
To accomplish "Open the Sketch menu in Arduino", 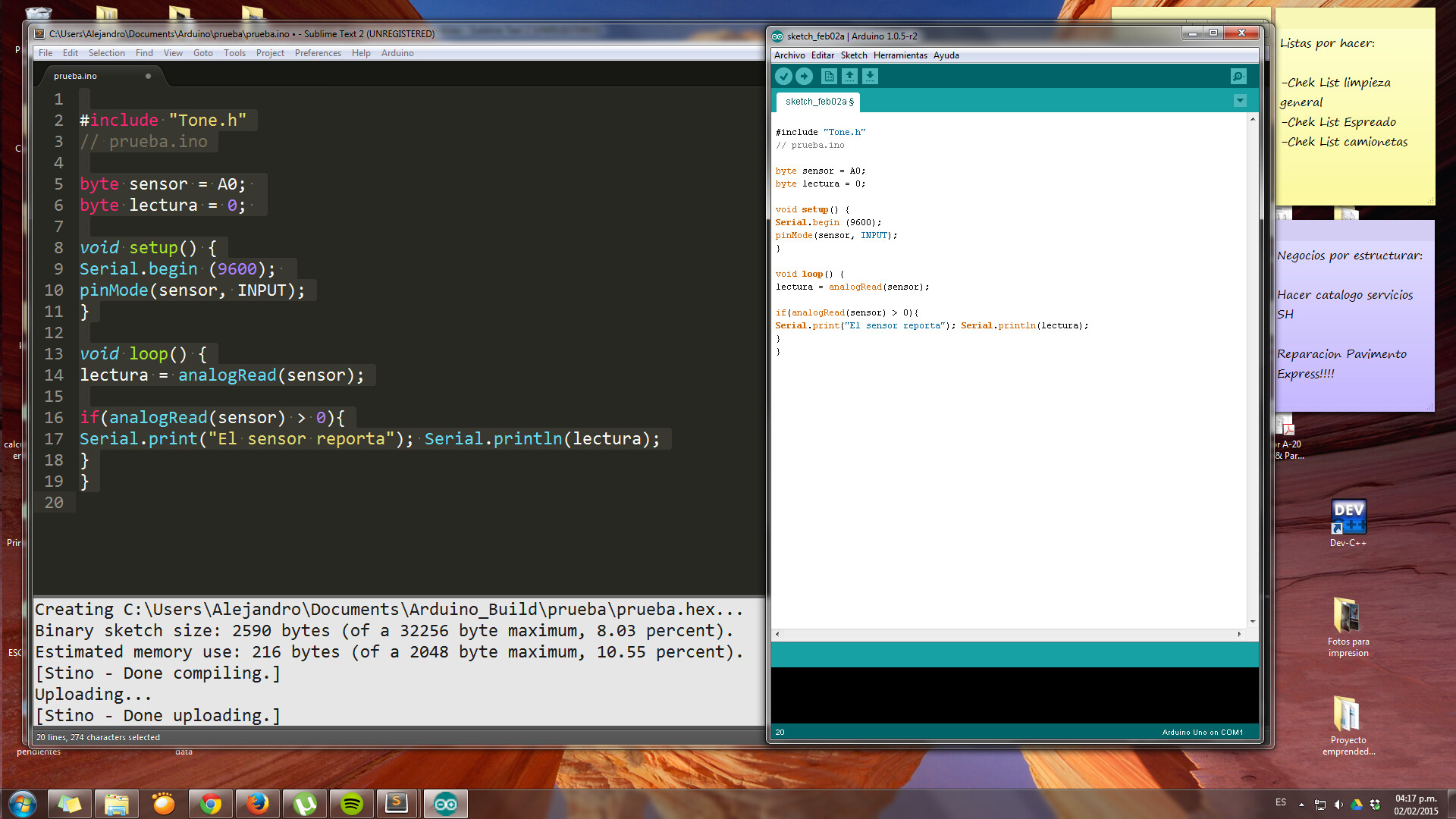I will [853, 55].
